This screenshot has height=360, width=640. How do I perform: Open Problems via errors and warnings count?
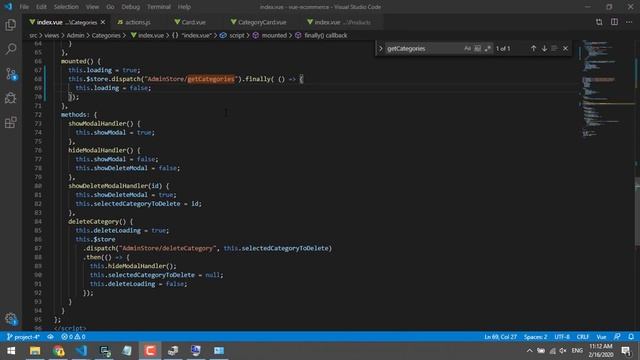click(x=73, y=337)
